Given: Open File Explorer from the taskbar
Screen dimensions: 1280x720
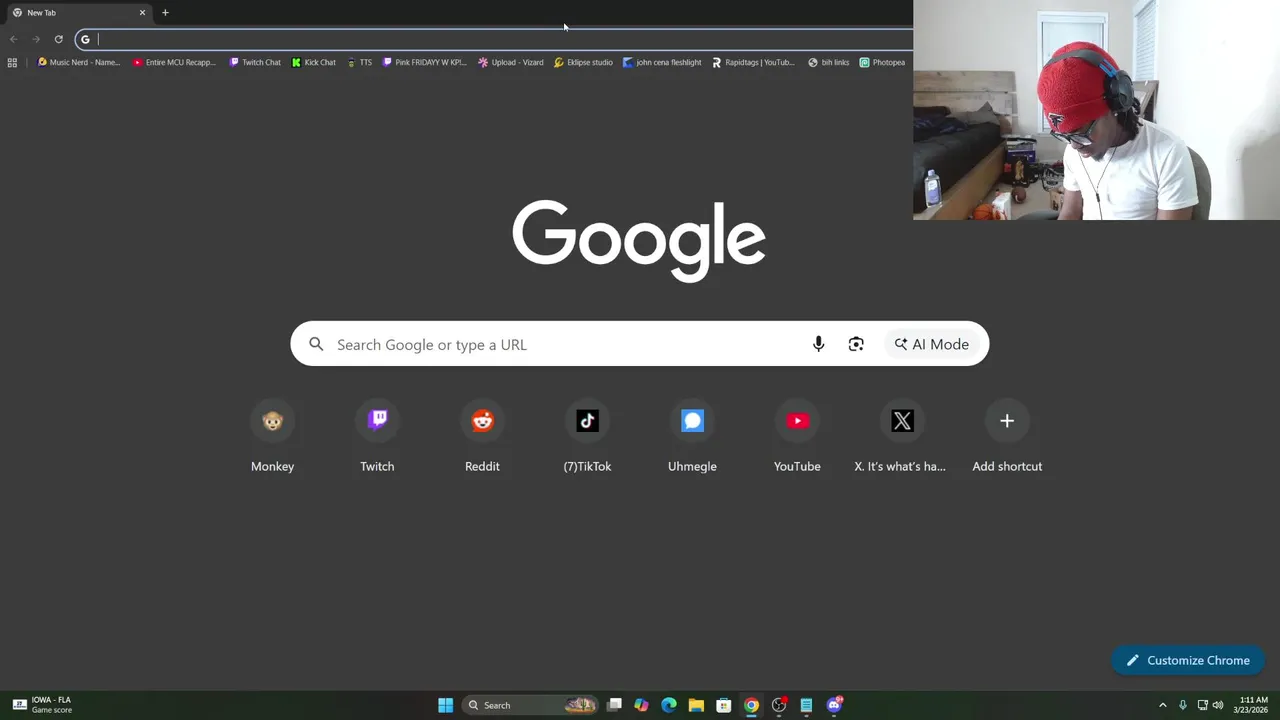Looking at the screenshot, I should click(x=696, y=705).
